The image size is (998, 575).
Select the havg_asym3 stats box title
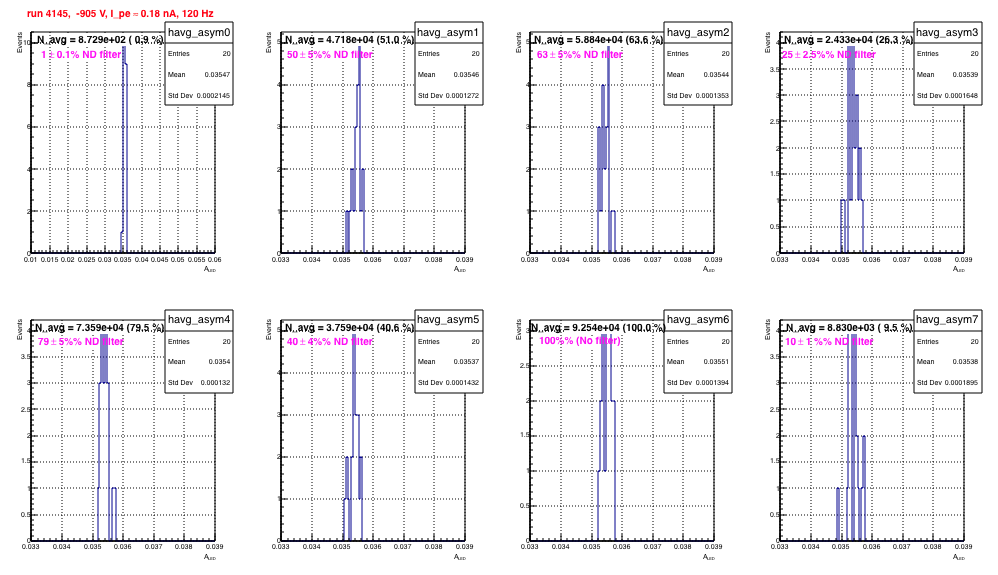click(x=947, y=32)
